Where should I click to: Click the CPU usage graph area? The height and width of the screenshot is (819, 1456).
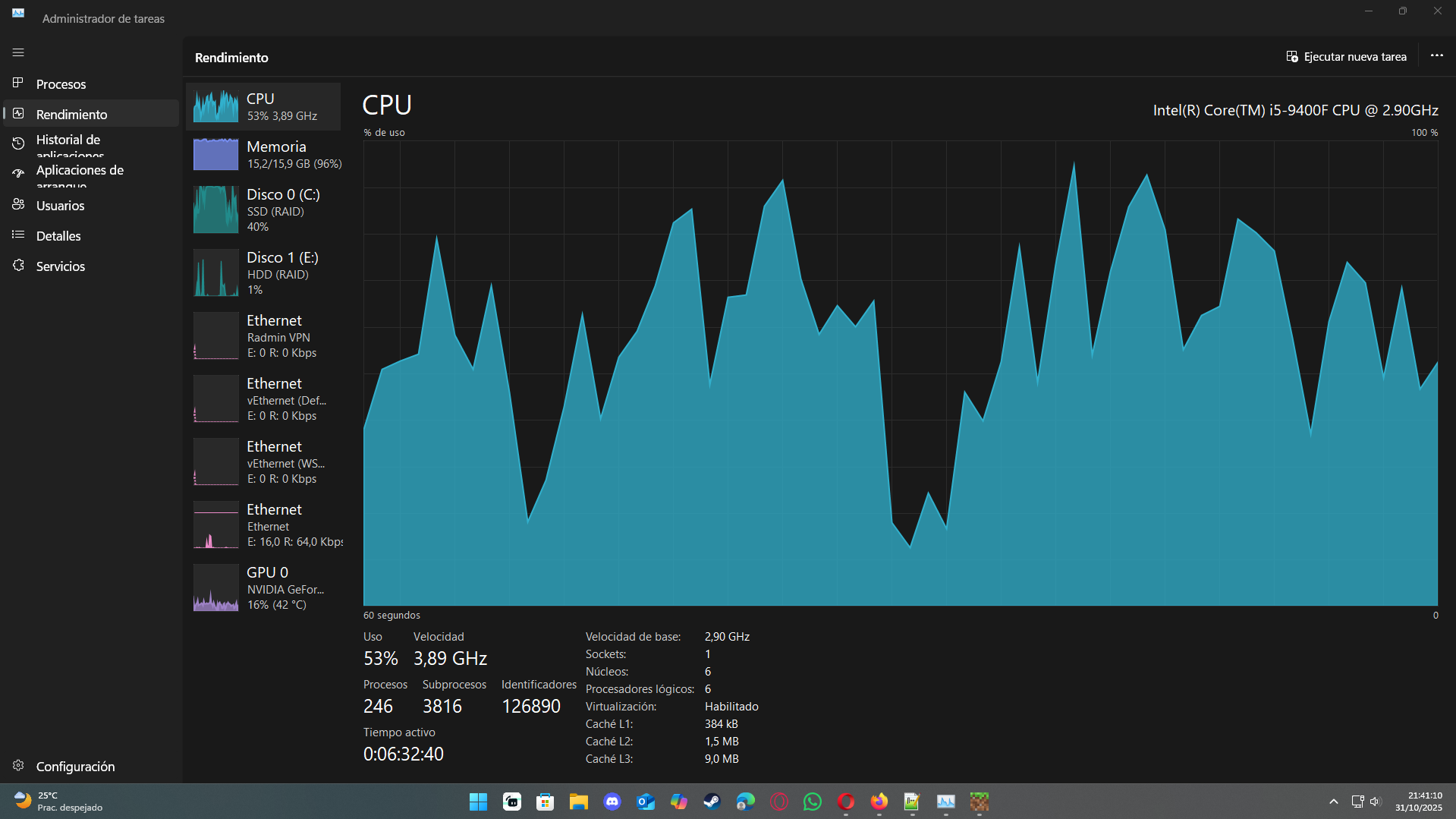coord(901,373)
